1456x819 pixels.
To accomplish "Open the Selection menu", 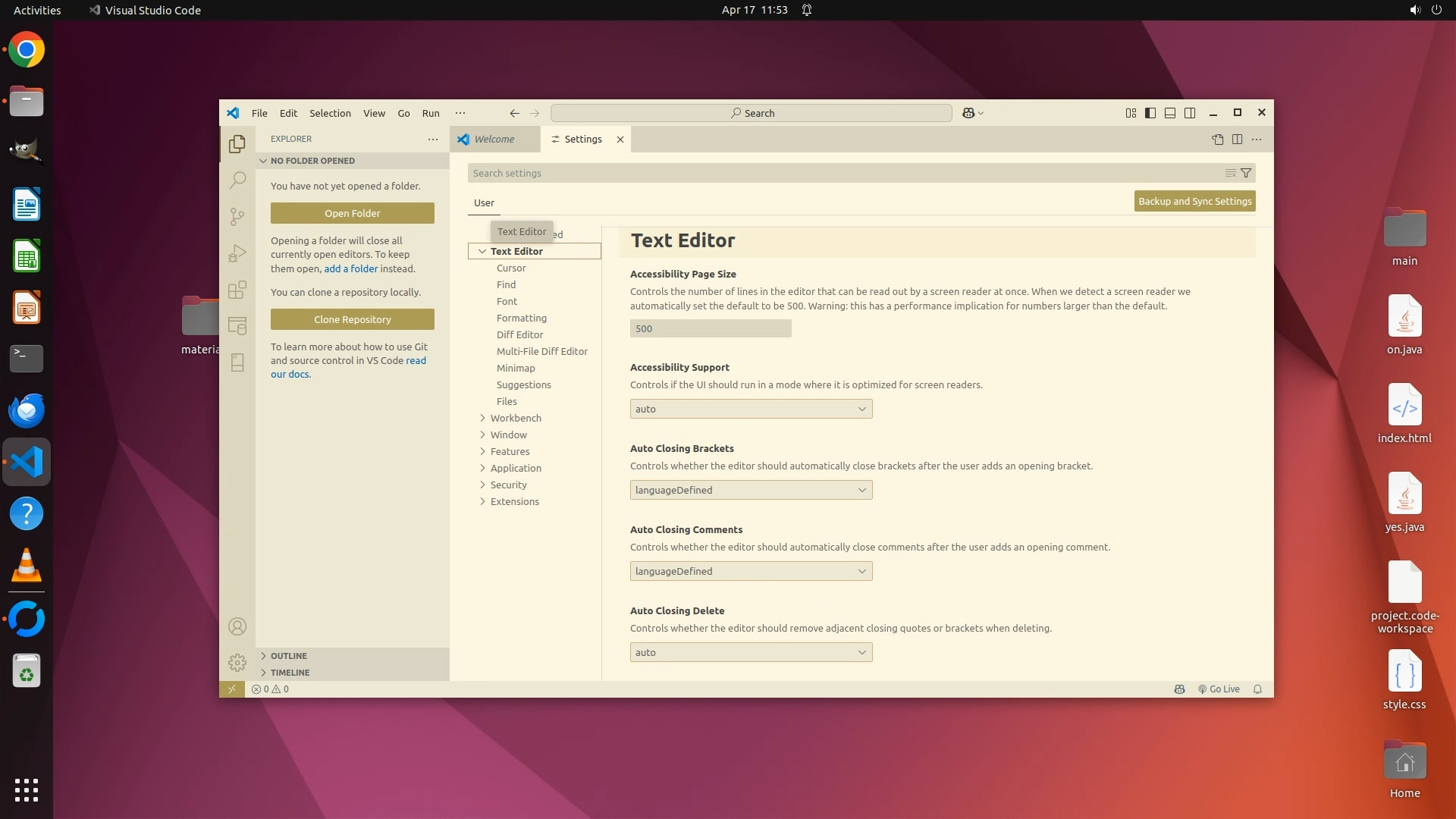I will pyautogui.click(x=330, y=113).
